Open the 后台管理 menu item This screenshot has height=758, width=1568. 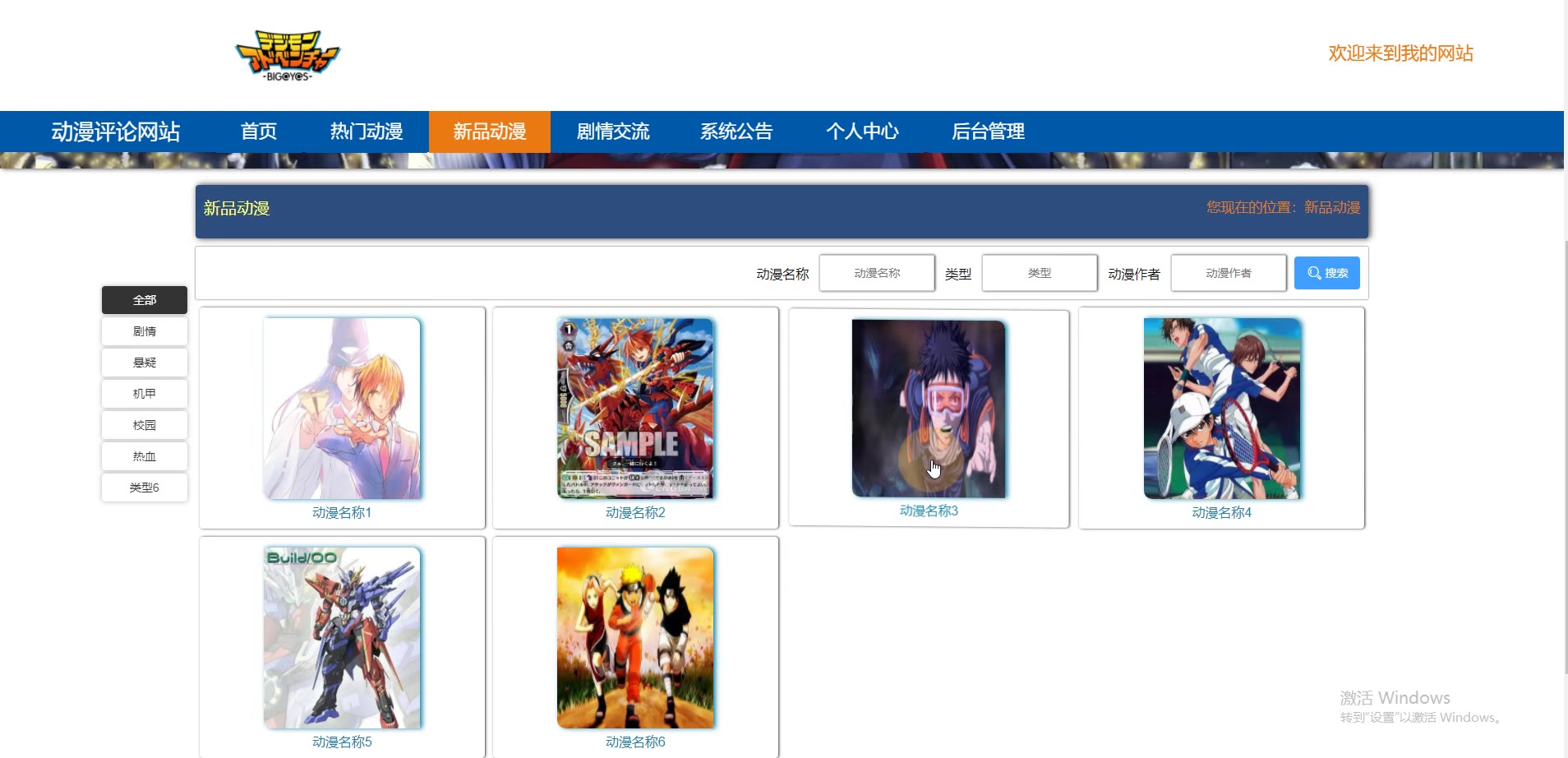point(988,132)
